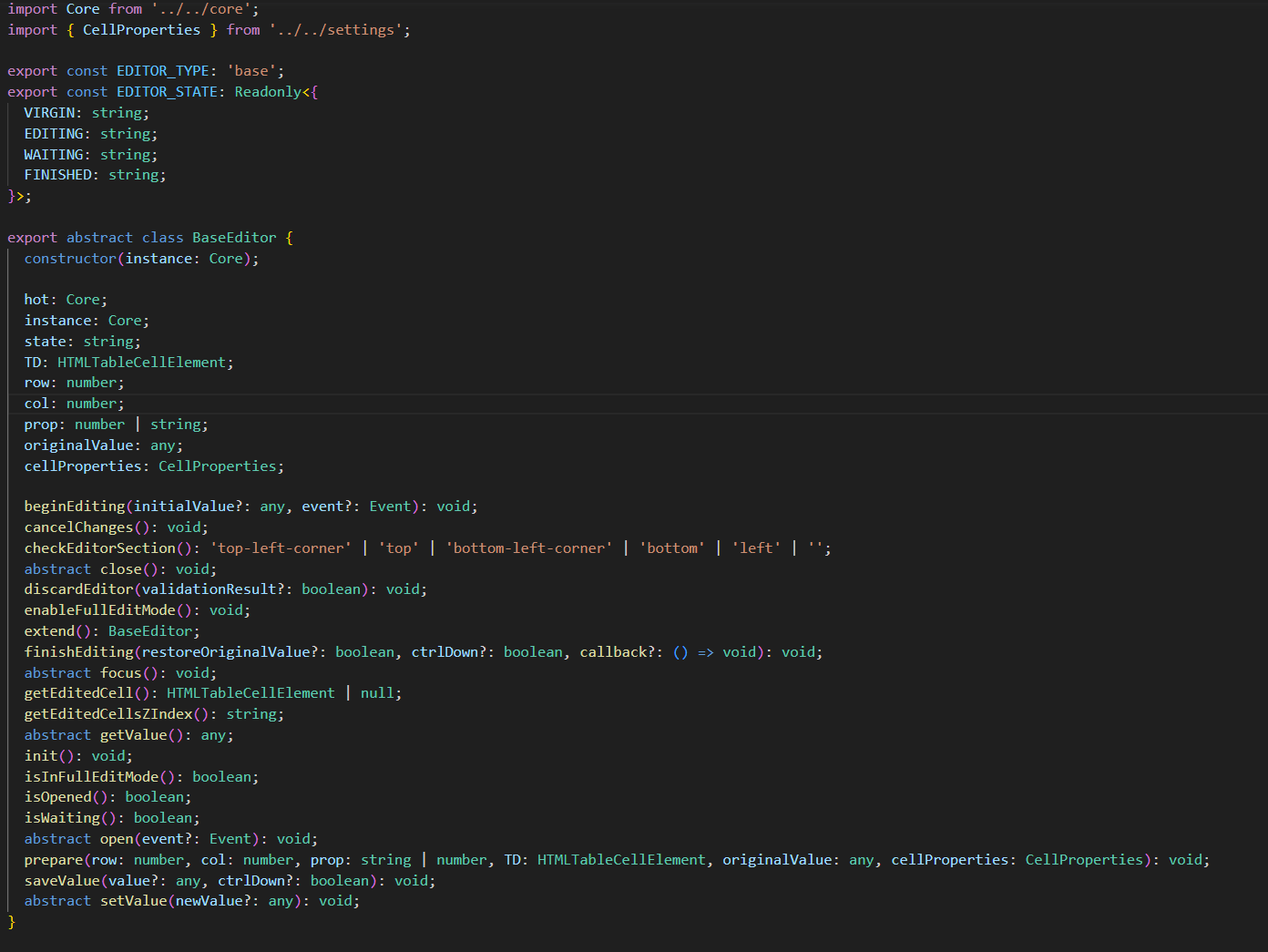Click the prepare method name
This screenshot has width=1268, height=952.
[x=54, y=860]
